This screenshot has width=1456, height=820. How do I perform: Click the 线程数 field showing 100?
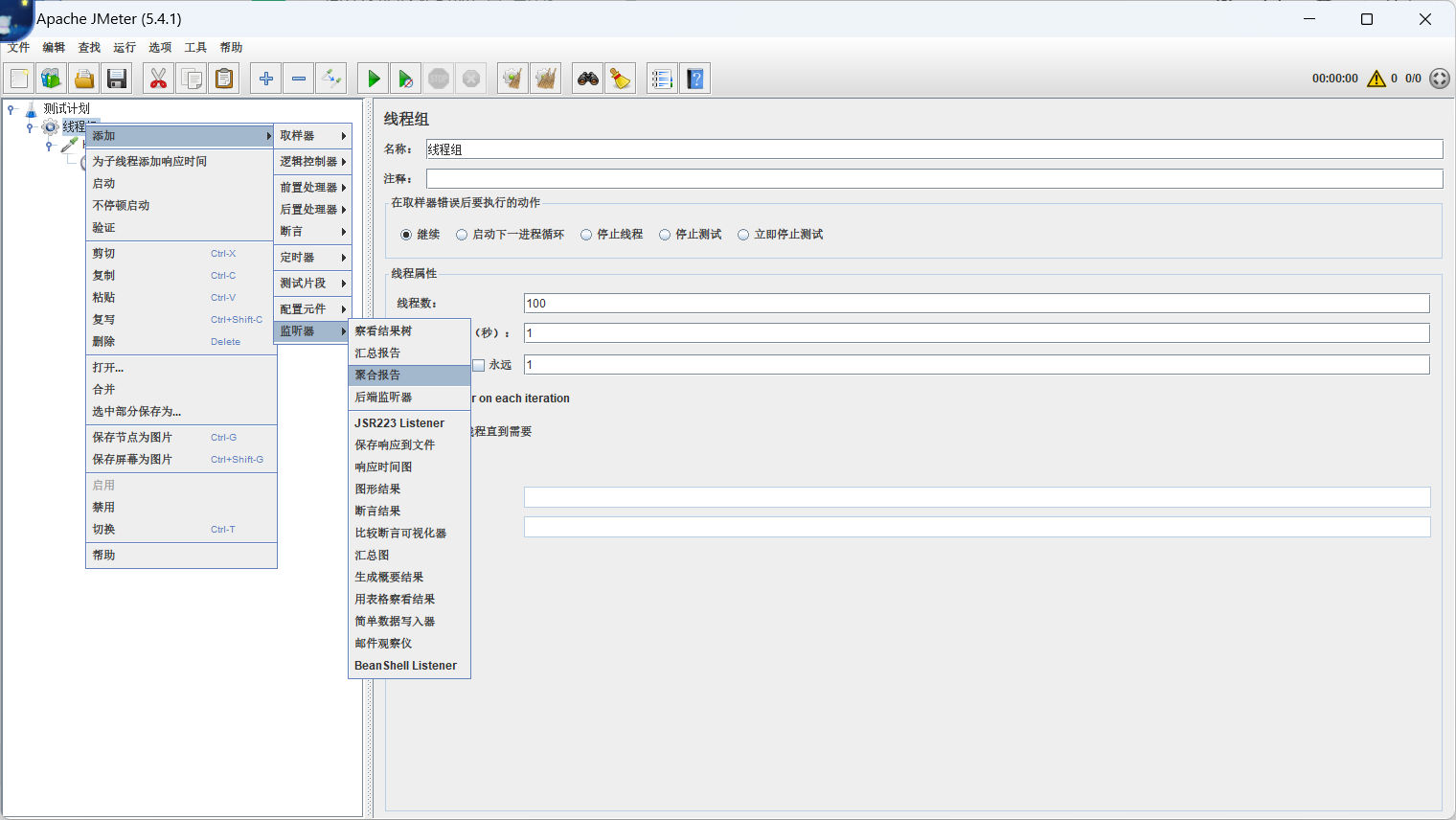click(x=976, y=304)
